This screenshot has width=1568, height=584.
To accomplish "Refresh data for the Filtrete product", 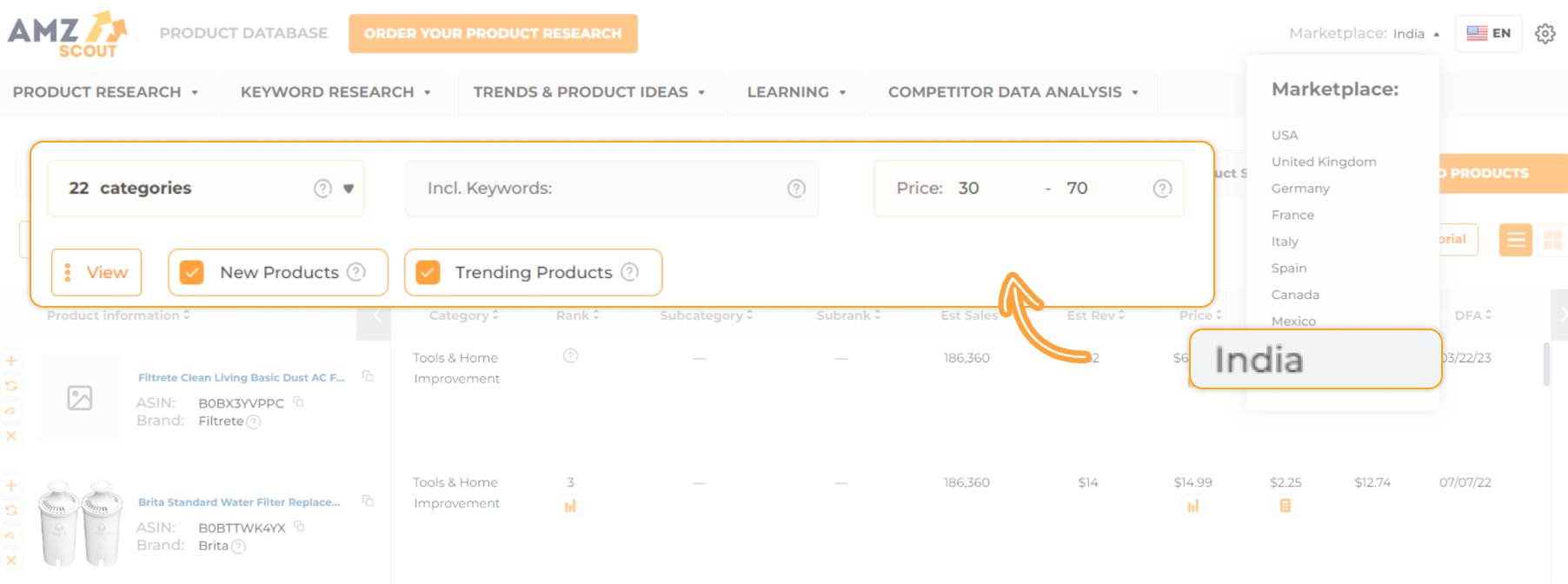I will point(11,386).
